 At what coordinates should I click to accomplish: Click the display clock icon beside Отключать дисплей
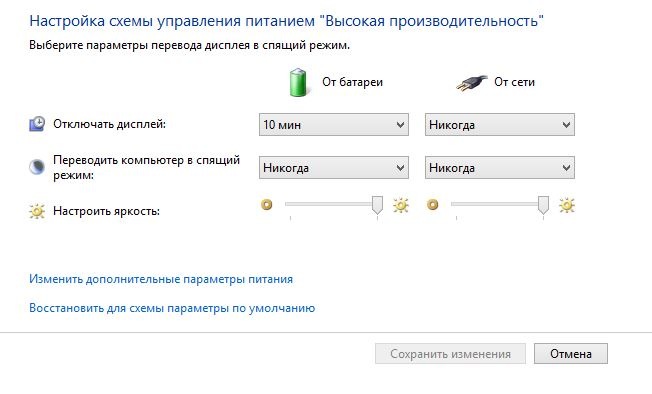tap(37, 124)
